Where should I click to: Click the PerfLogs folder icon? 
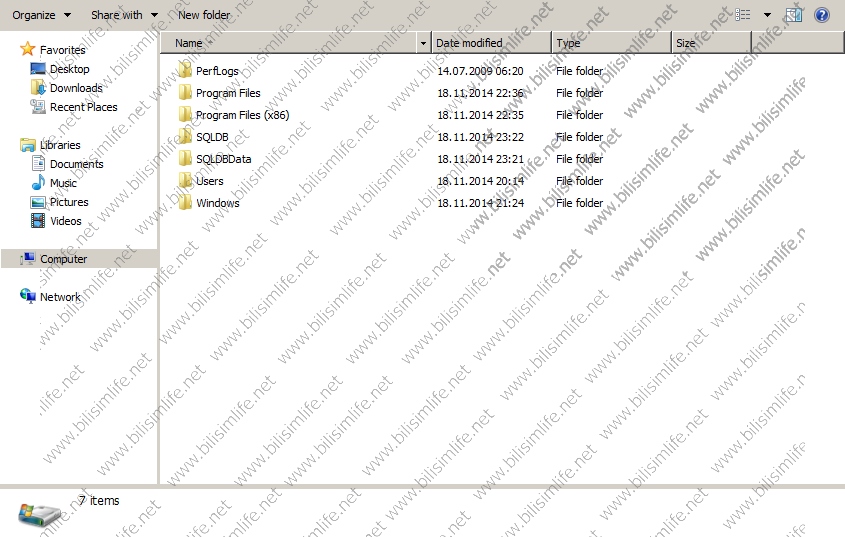pos(185,70)
